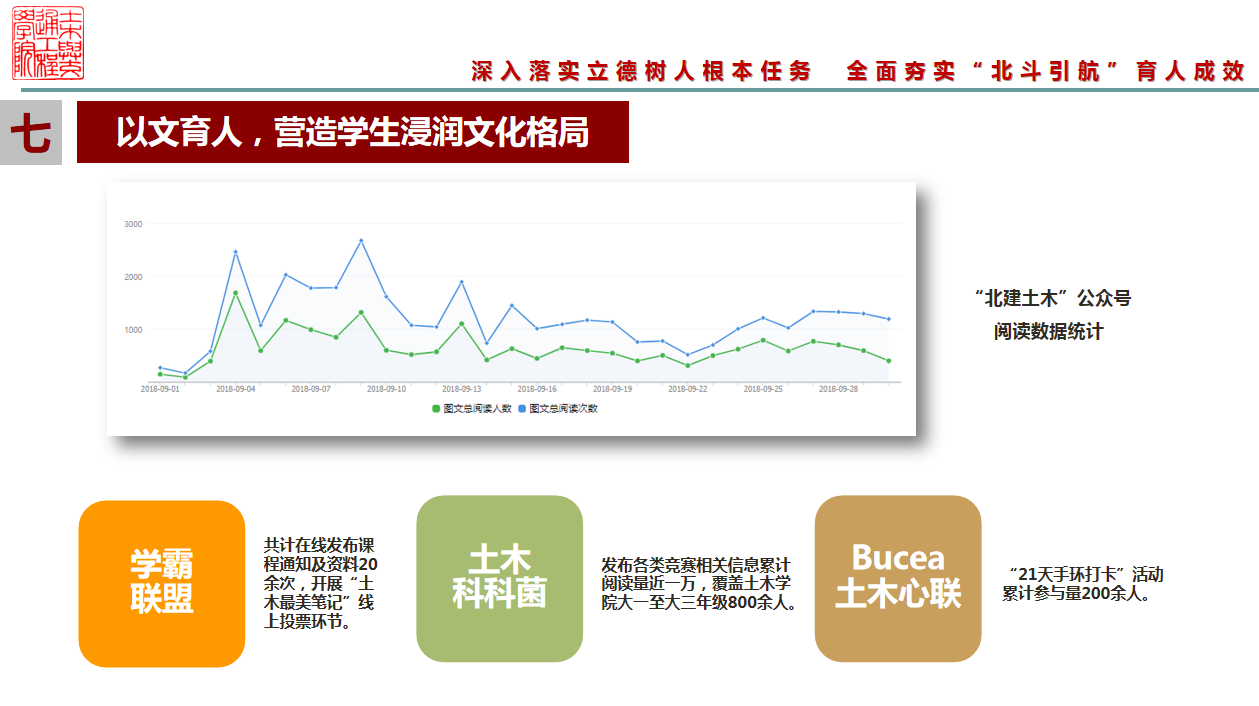This screenshot has height=706, width=1259.
Task: Click the header text 深入落实立德树人根本任务
Action: click(641, 71)
